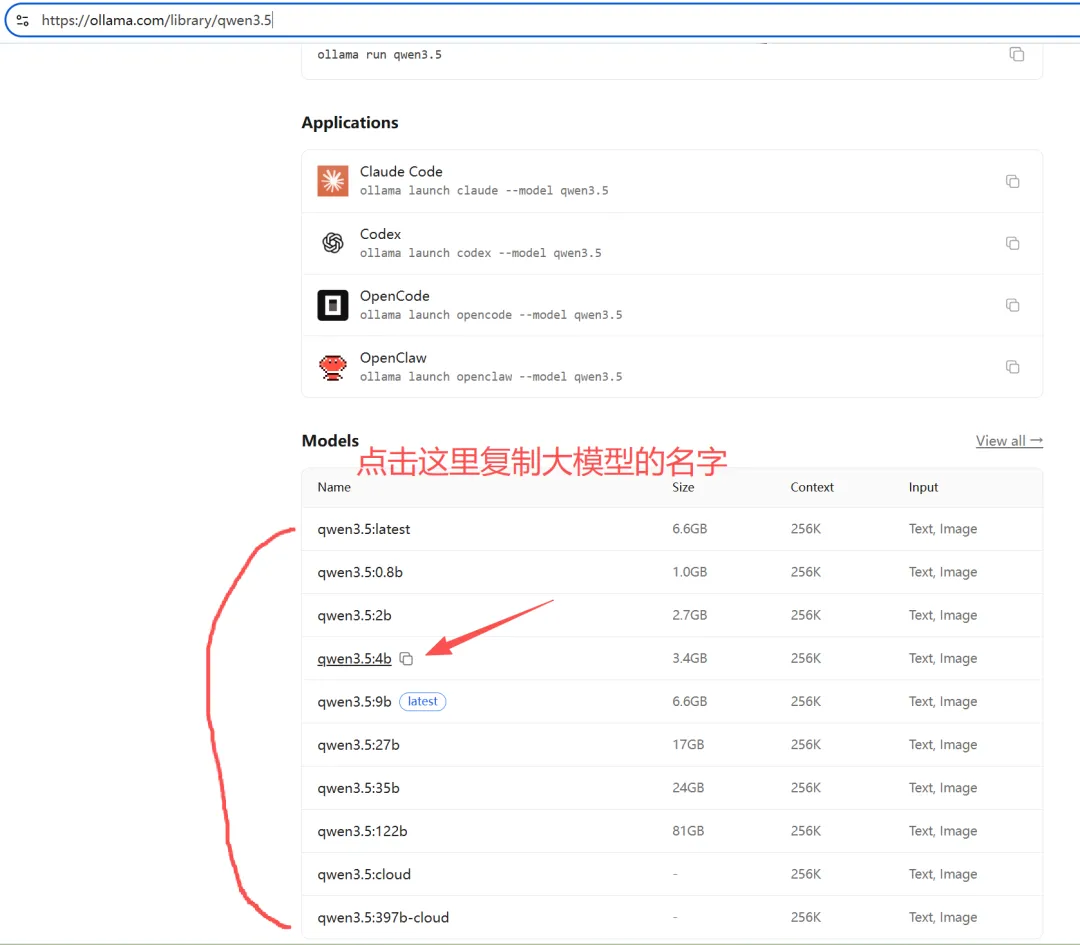This screenshot has height=945, width=1080.
Task: Open the qwen3.5:latest model link
Action: [x=364, y=529]
